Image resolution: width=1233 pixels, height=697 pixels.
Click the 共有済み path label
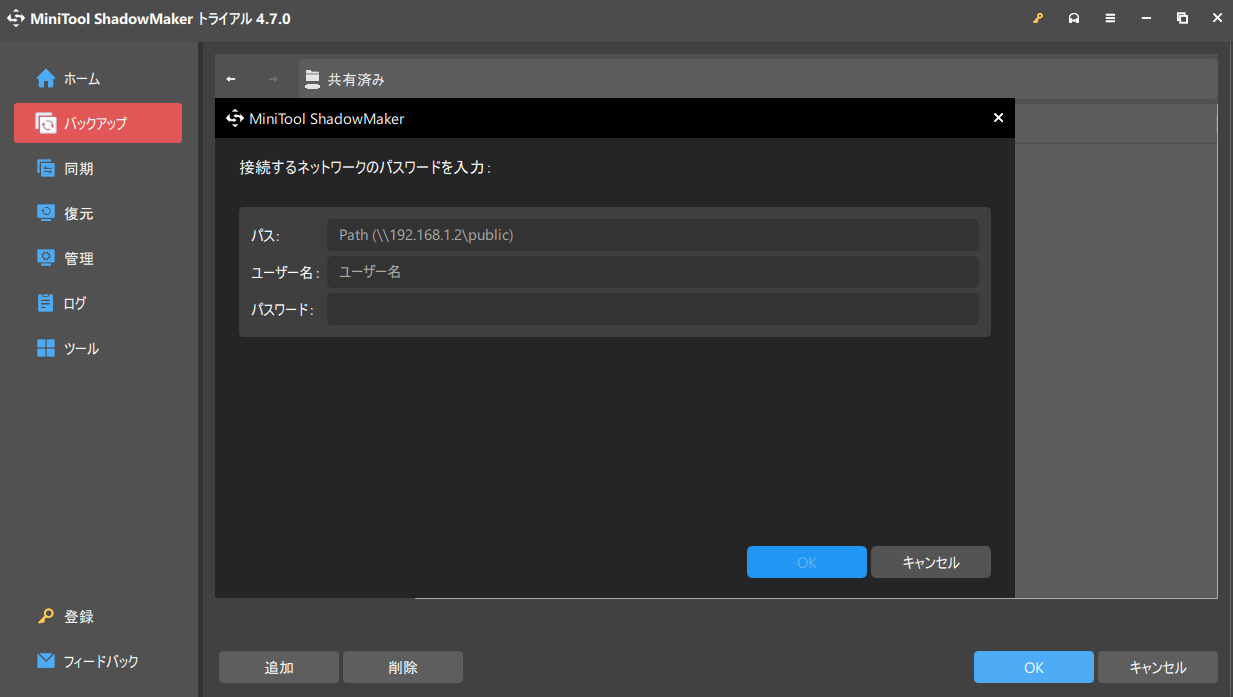tap(356, 79)
